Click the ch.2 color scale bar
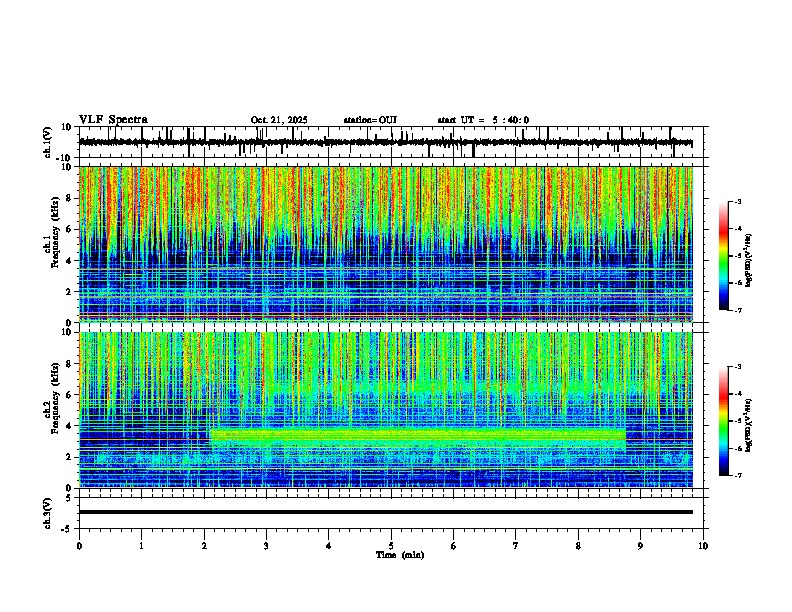Screen dimensions: 792x612 (x=724, y=421)
